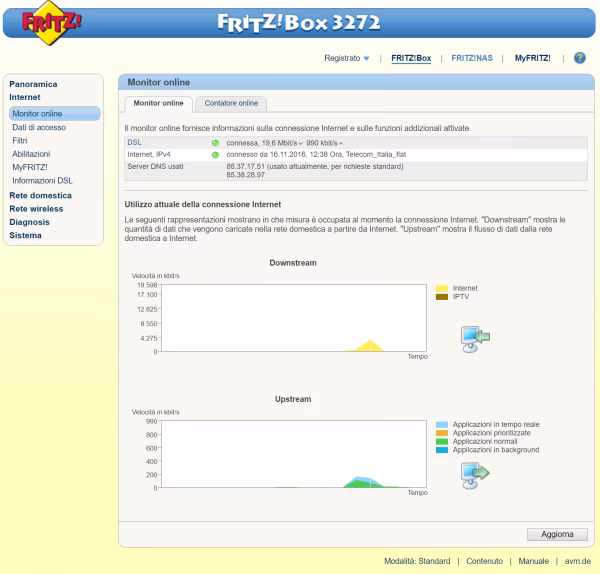Click the green Internet IPv4 status indicator

[x=215, y=155]
